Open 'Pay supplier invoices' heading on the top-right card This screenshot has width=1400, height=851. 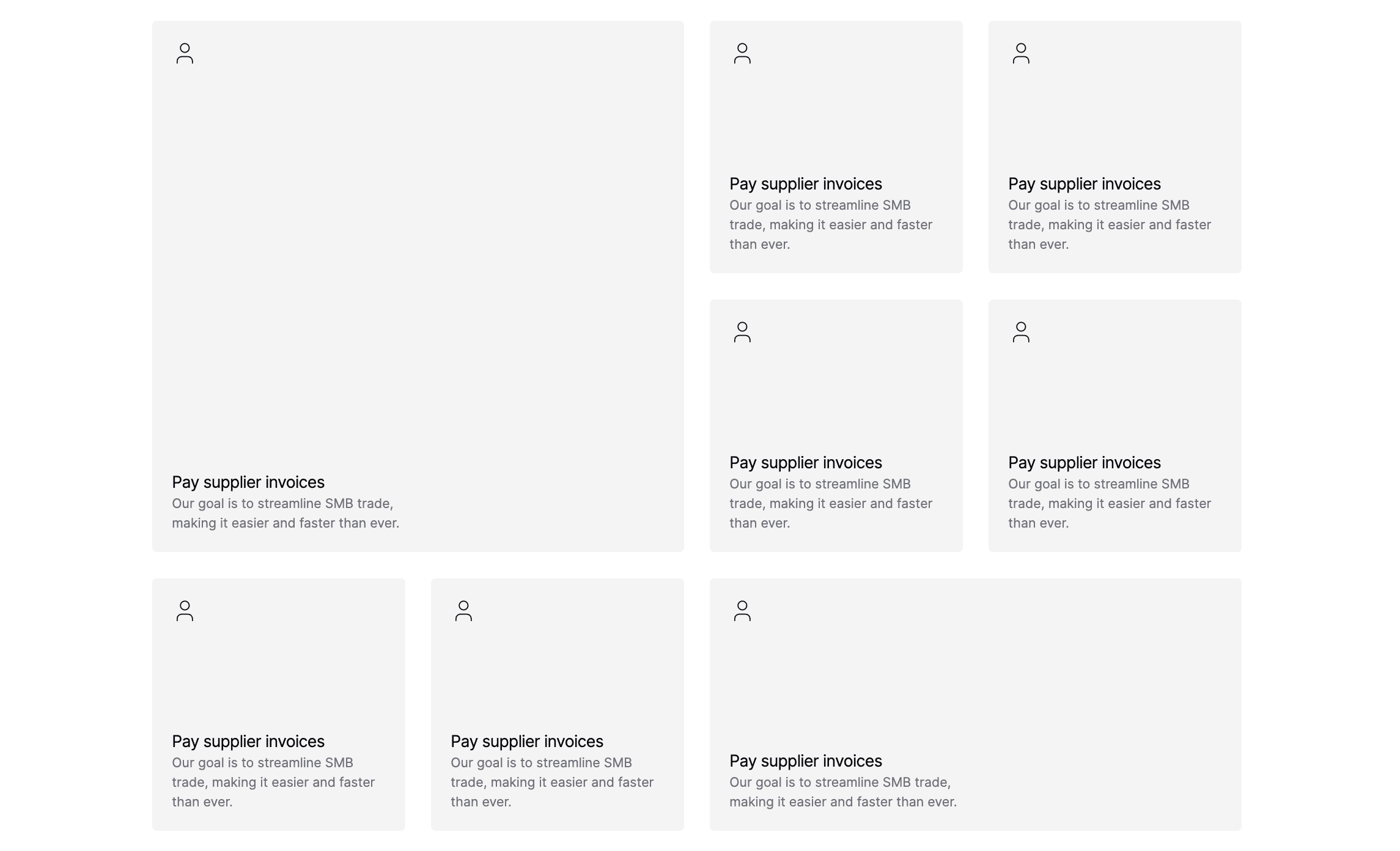[1084, 183]
